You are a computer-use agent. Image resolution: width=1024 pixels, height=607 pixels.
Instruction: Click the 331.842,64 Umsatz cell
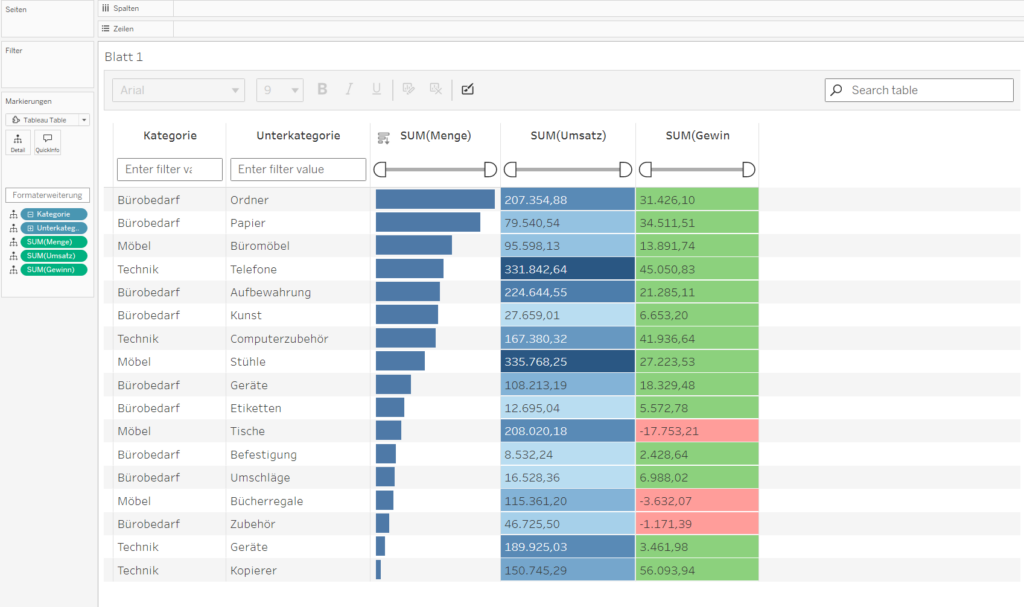tap(568, 269)
